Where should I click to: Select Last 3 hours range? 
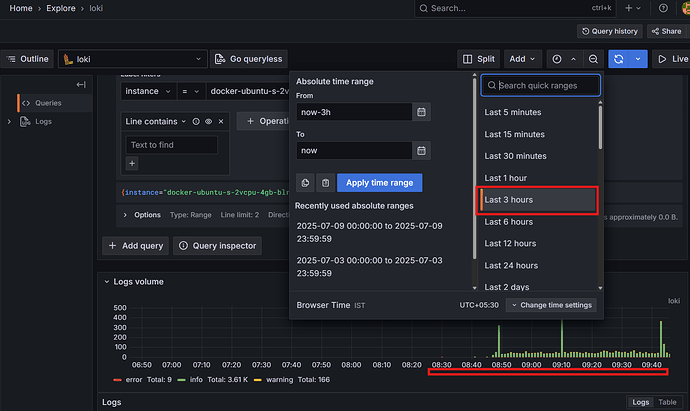pyautogui.click(x=538, y=200)
